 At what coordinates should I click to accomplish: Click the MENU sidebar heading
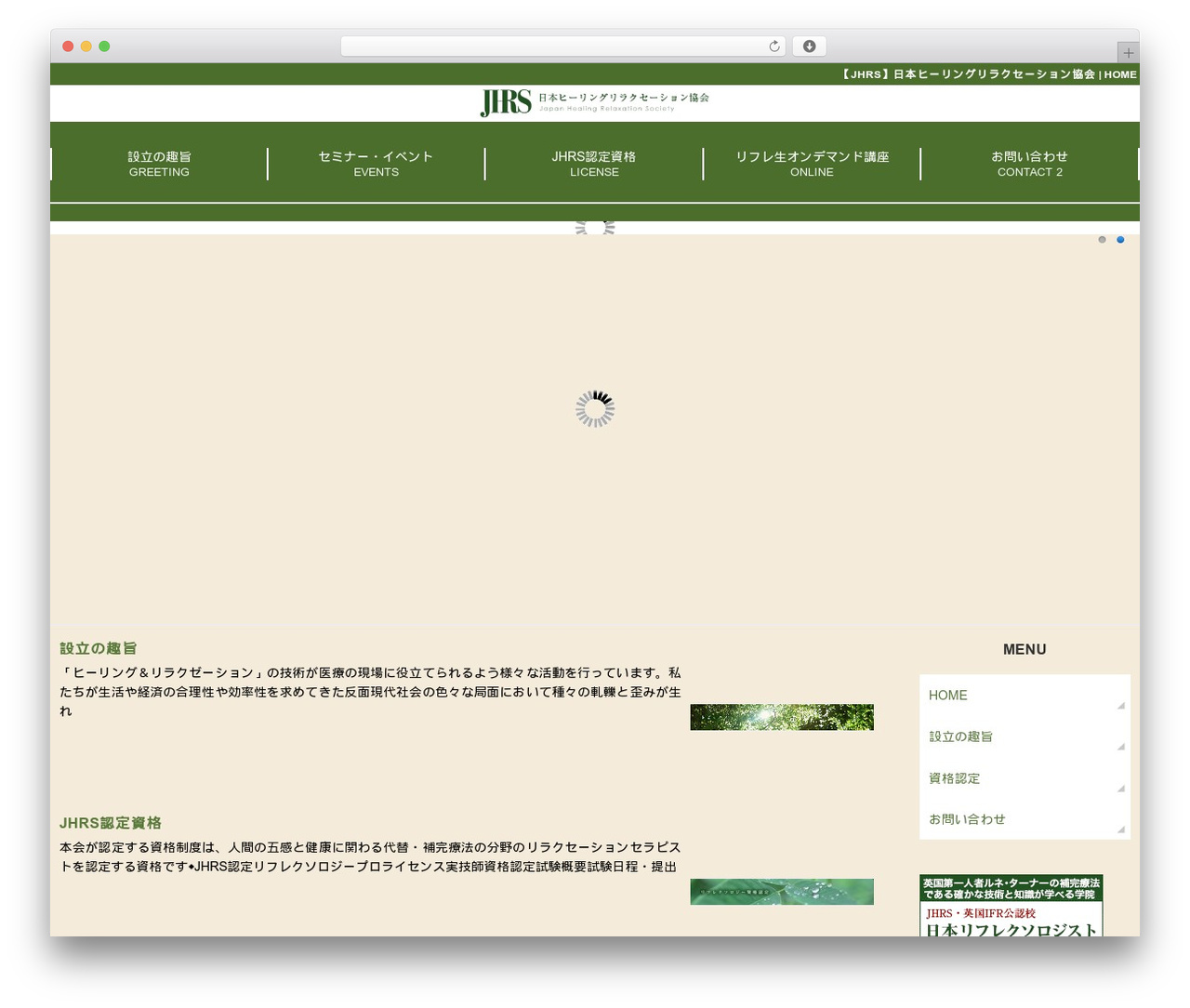tap(1025, 649)
